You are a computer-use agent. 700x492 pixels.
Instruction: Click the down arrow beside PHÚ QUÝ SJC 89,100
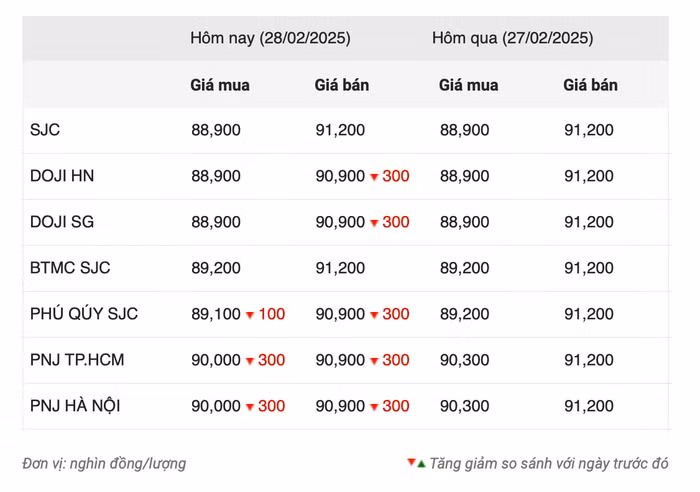[x=250, y=315]
